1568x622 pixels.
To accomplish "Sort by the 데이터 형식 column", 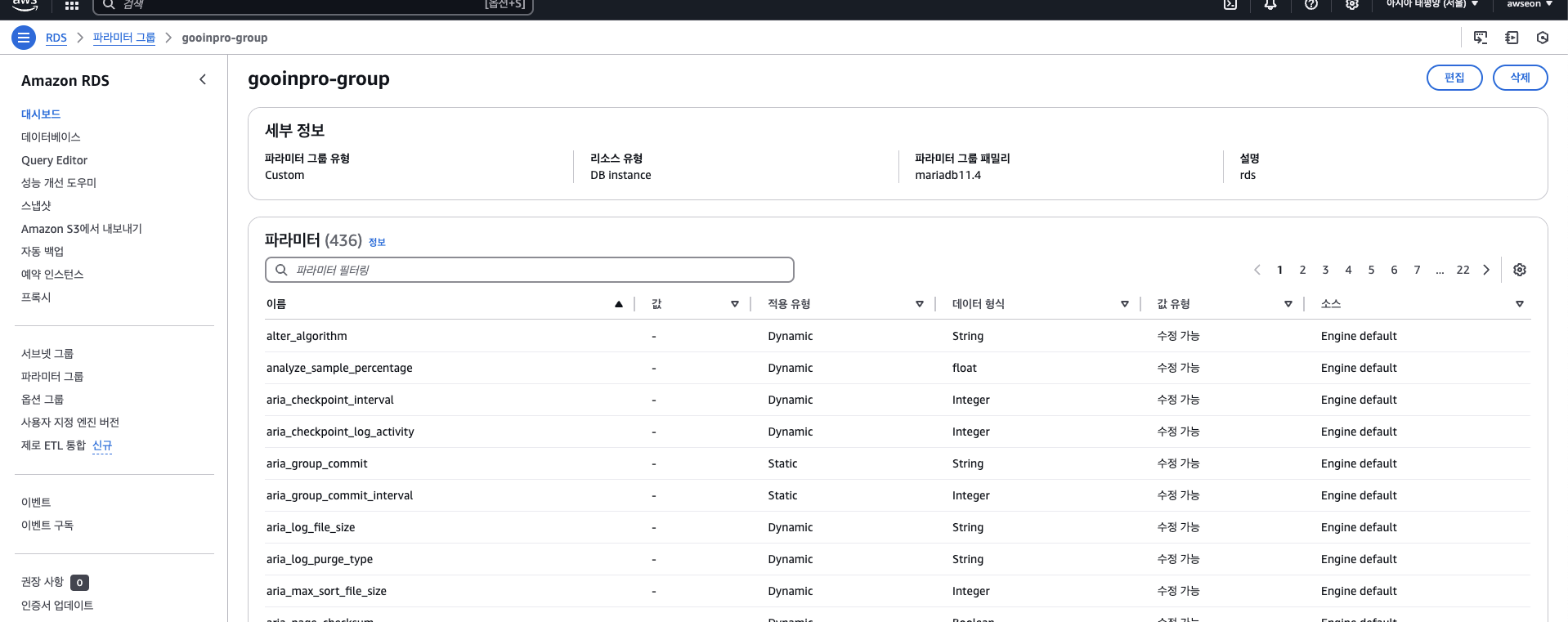I will (x=1125, y=304).
